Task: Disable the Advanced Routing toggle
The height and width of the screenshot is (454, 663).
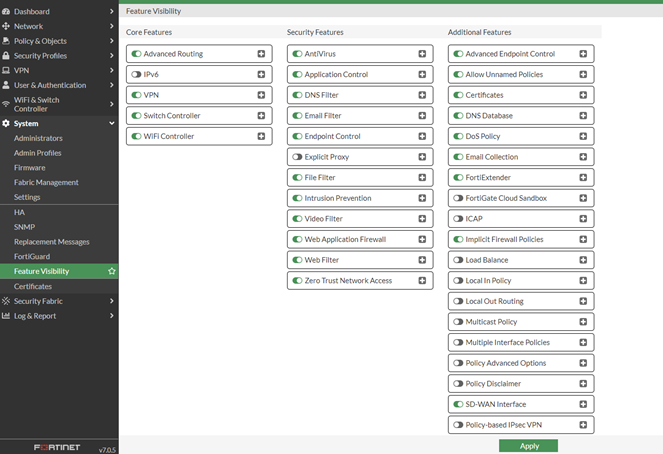Action: 136,54
